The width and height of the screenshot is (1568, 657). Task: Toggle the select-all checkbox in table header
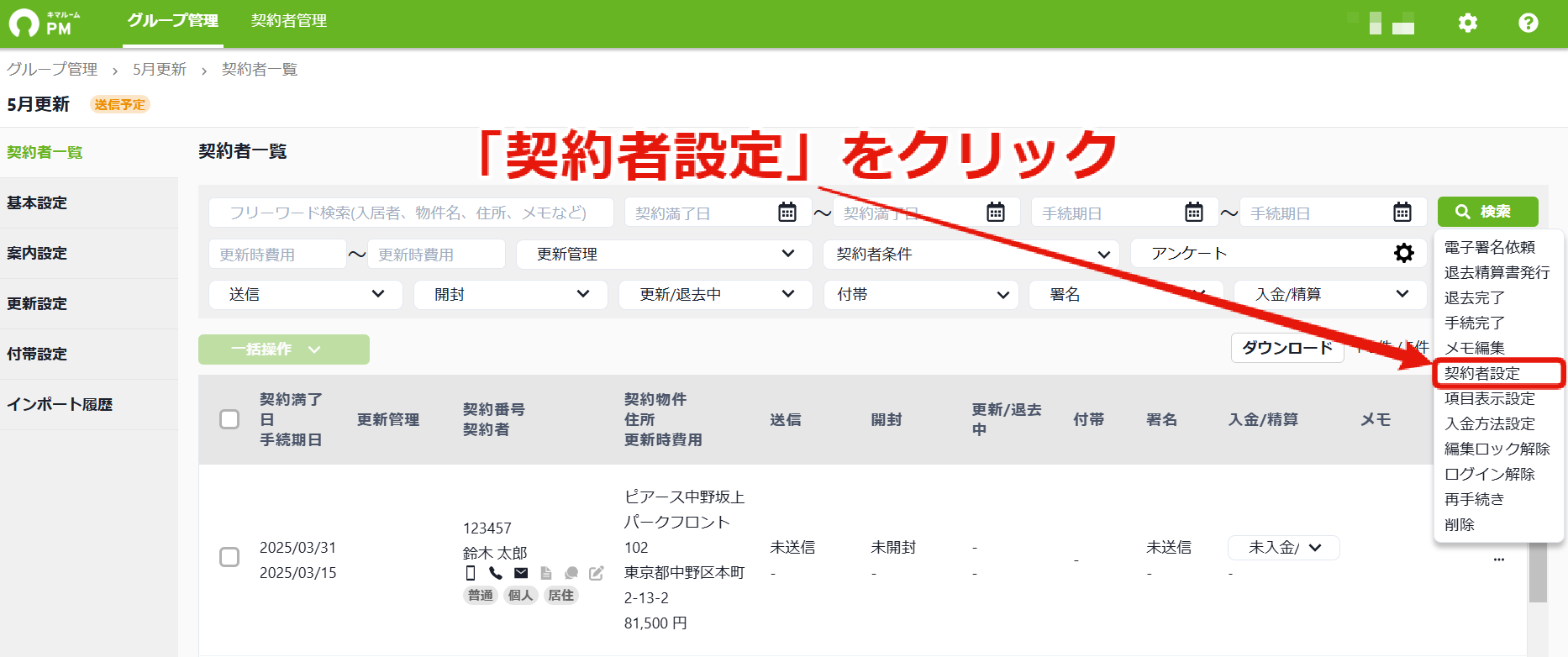pyautogui.click(x=229, y=419)
